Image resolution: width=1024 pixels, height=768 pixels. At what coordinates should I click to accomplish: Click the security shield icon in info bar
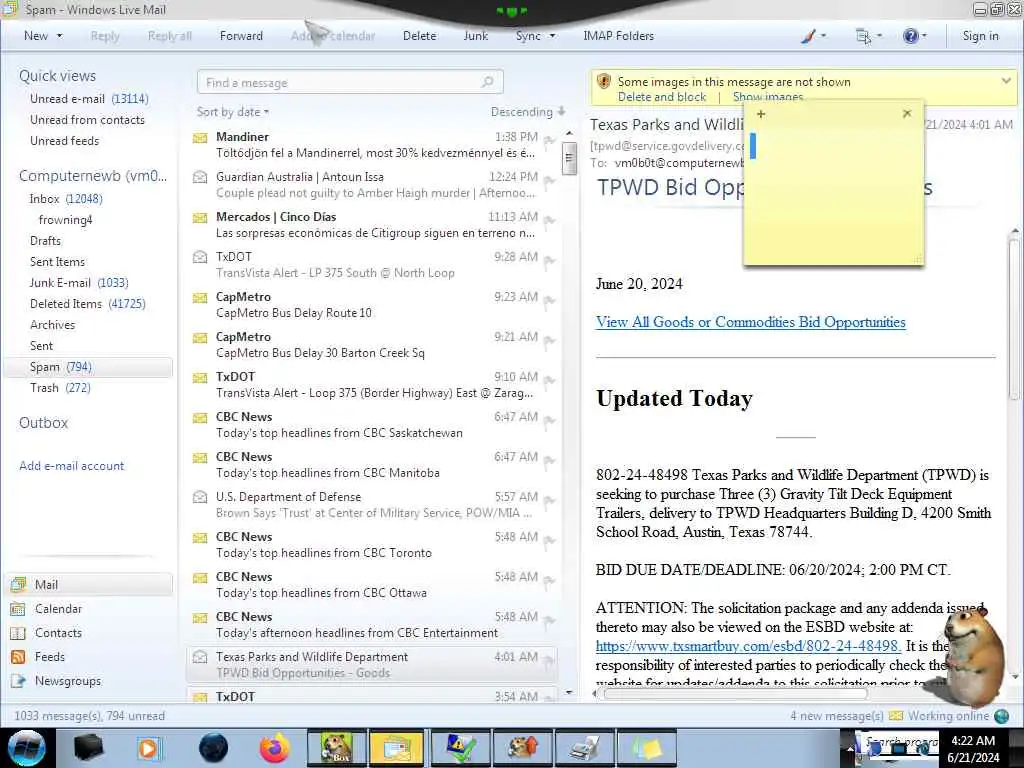603,82
